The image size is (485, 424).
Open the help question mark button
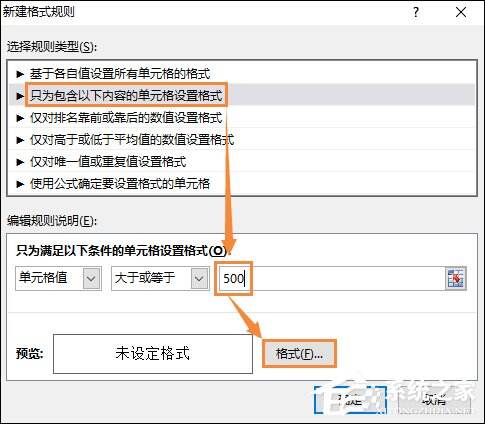(x=416, y=13)
